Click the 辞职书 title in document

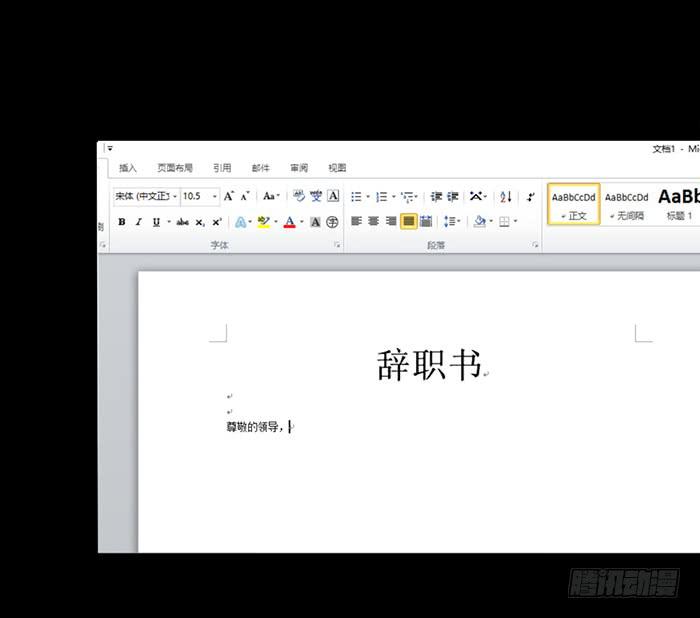[x=429, y=365]
